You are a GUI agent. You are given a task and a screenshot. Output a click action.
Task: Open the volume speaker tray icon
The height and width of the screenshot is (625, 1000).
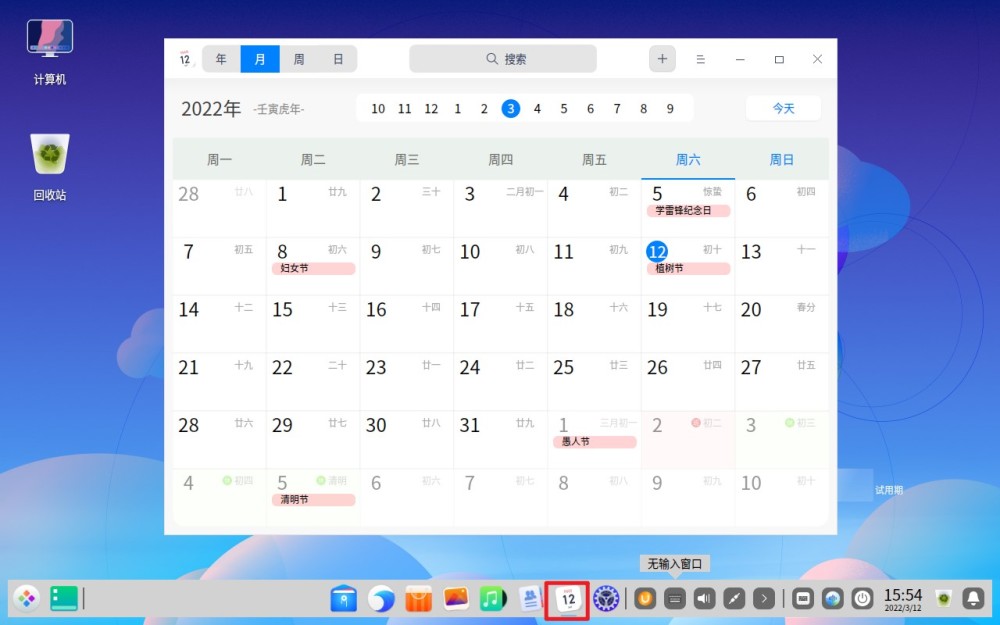coord(704,598)
